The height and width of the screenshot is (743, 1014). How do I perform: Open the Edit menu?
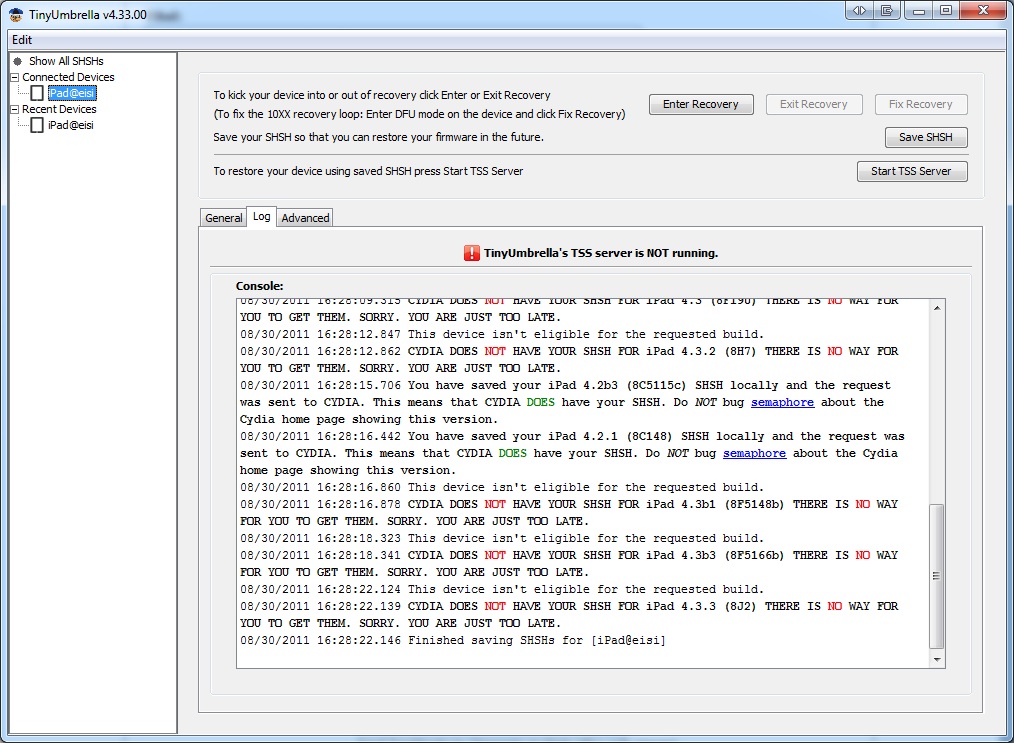[x=22, y=40]
